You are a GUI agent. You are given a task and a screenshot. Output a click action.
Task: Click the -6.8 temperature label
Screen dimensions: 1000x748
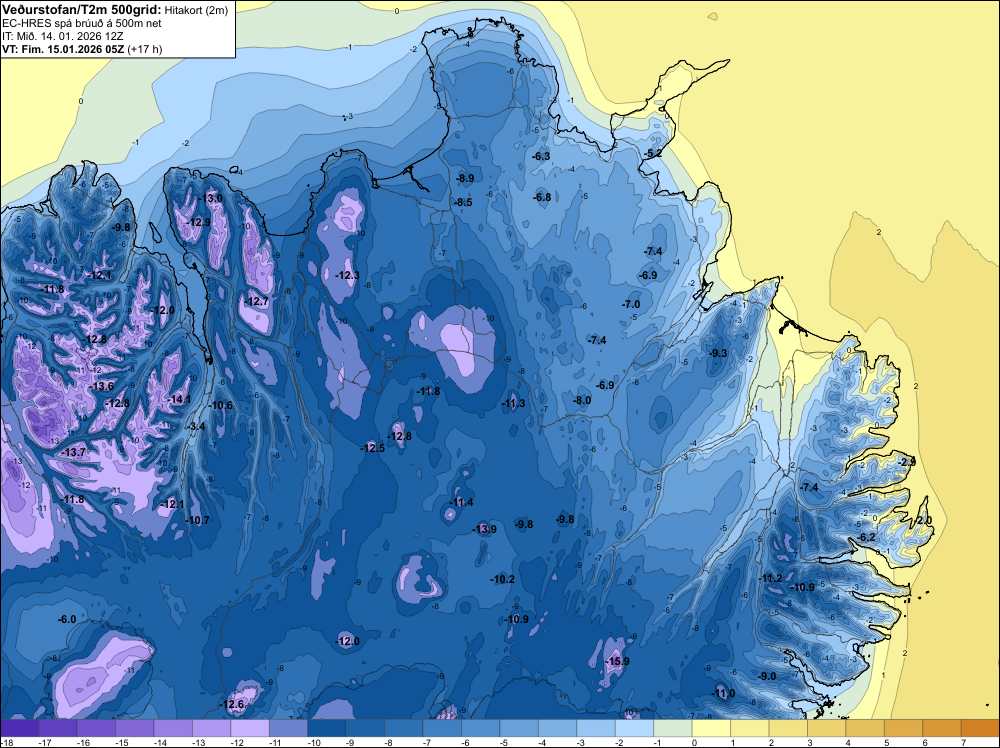(542, 198)
